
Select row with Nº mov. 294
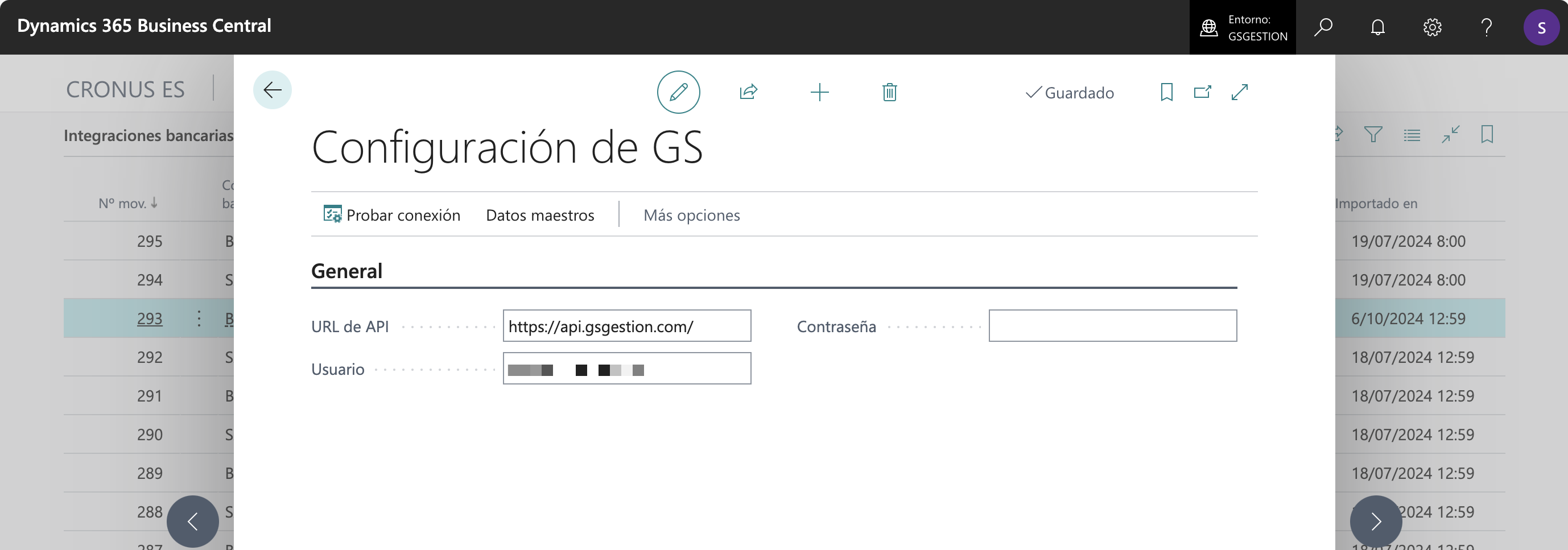pyautogui.click(x=149, y=280)
